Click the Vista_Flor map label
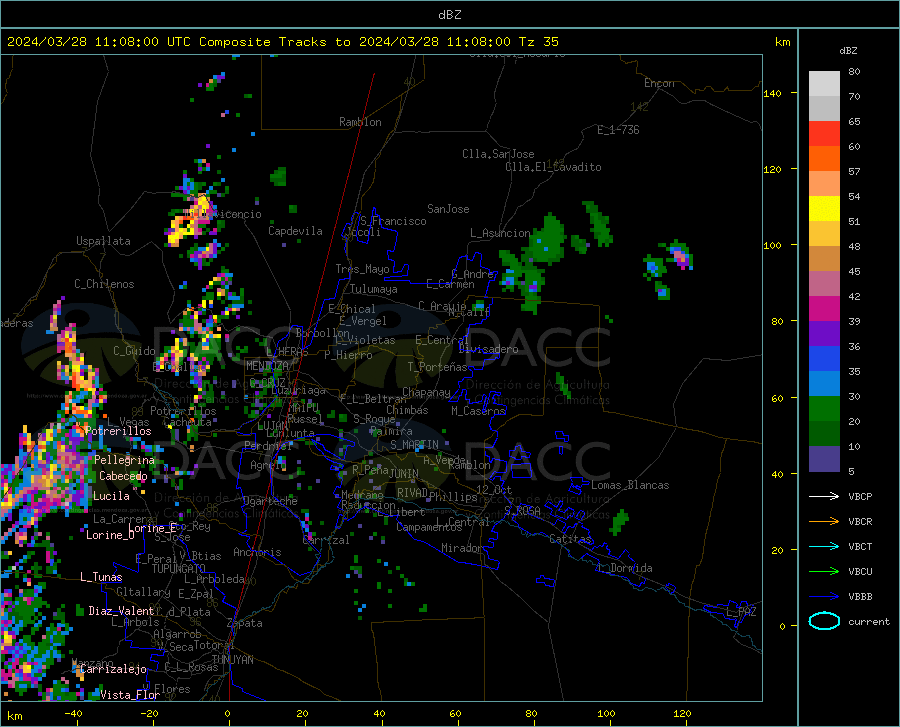Viewport: 900px width, 727px height. (x=130, y=695)
